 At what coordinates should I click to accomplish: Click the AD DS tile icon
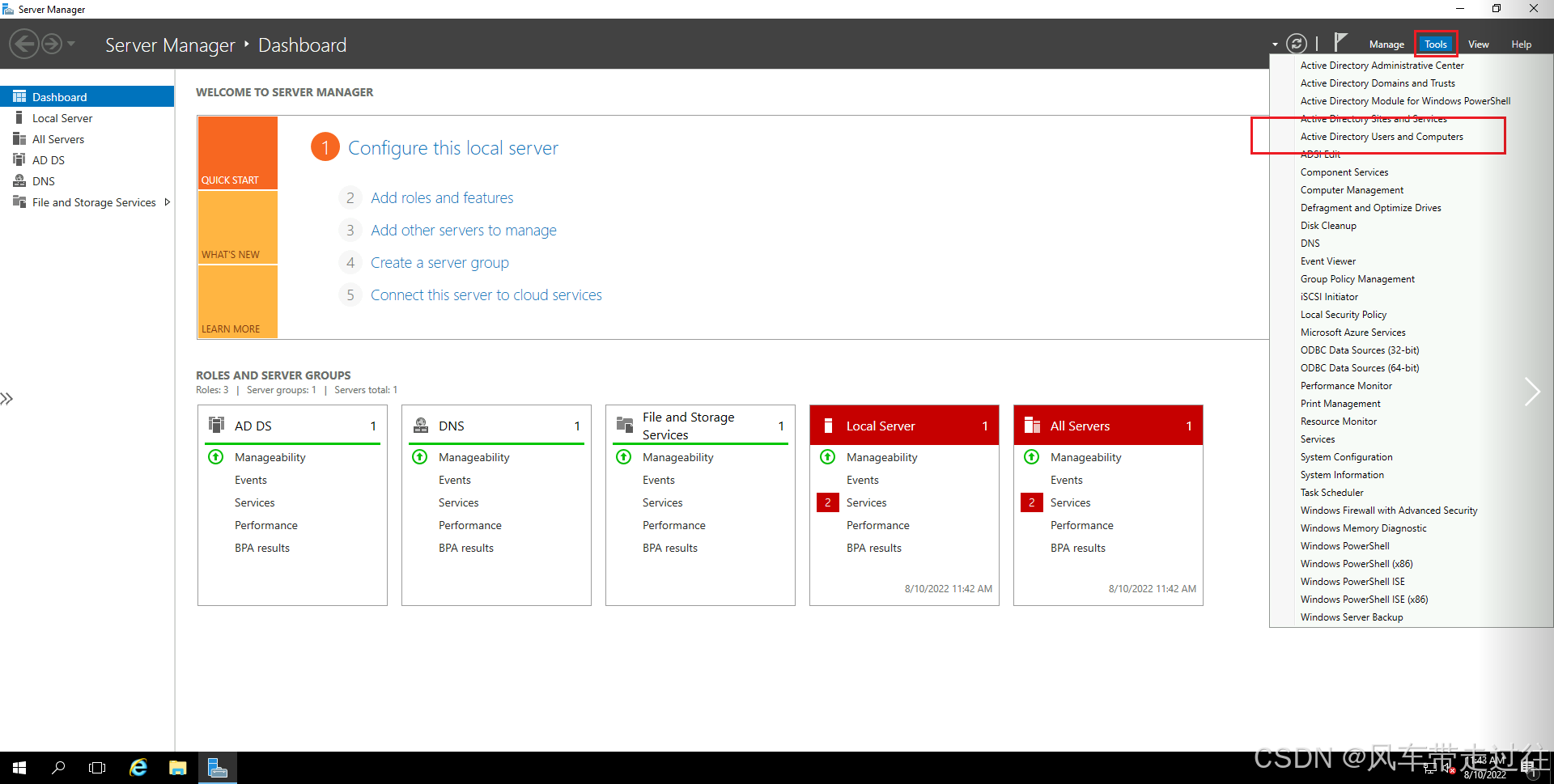tap(217, 425)
